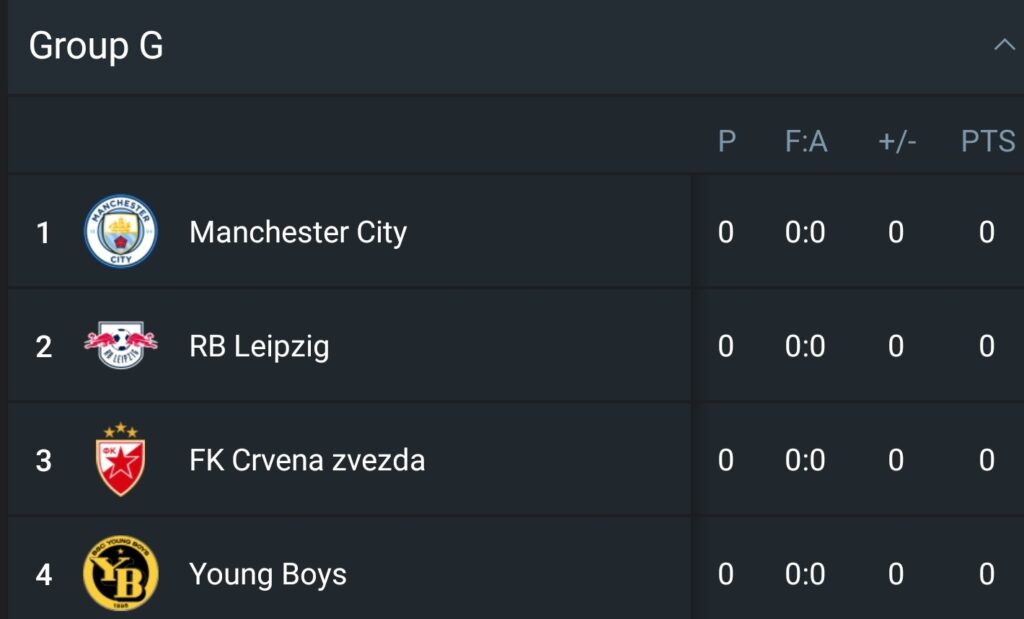Viewport: 1024px width, 619px height.
Task: Open the FK Crvena zvezda crest icon
Action: [121, 460]
